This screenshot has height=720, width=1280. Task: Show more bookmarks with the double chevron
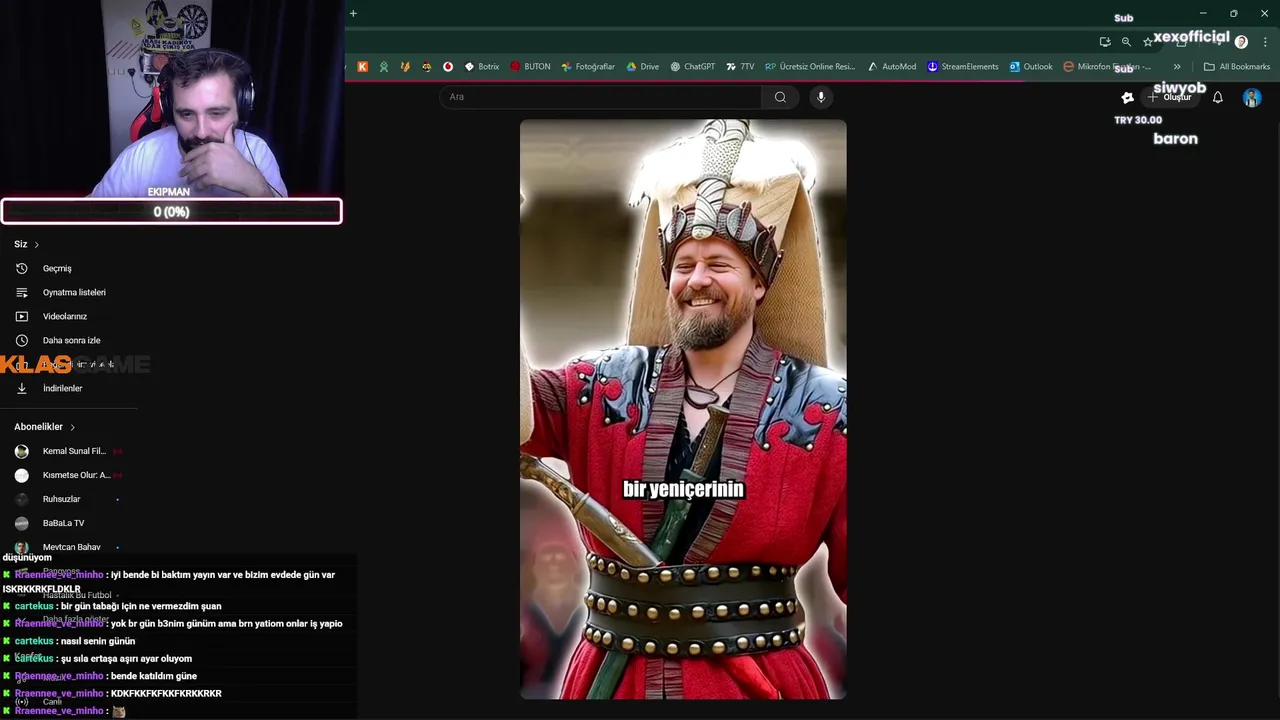click(1177, 67)
